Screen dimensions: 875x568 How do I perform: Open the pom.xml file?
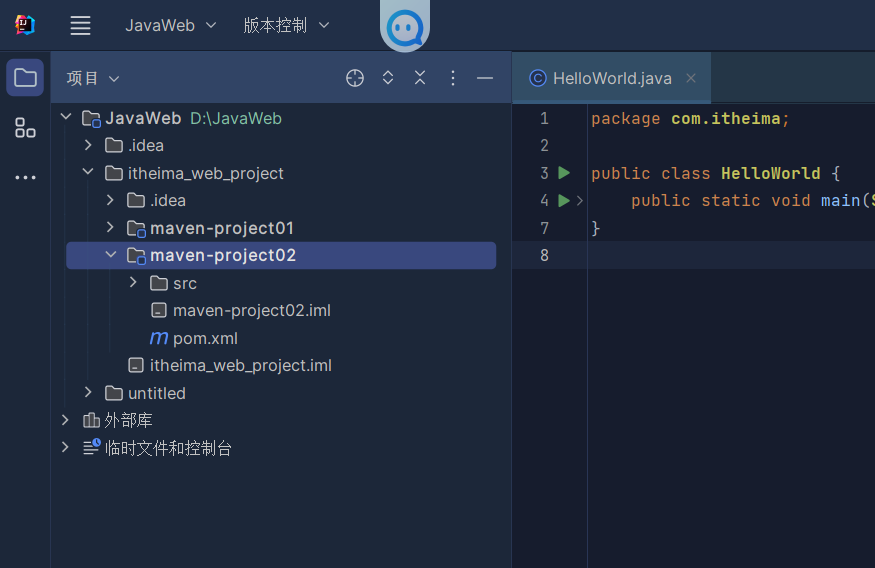point(281,338)
